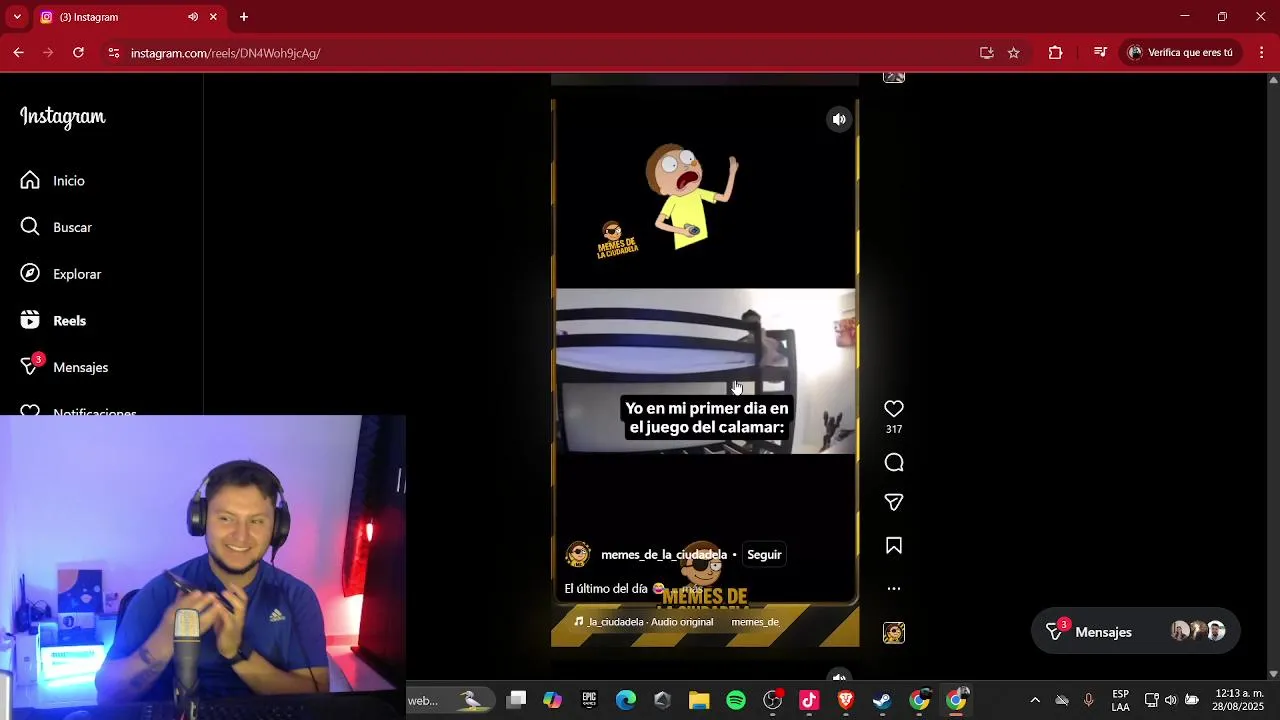Image resolution: width=1280 pixels, height=720 pixels.
Task: Show hidden system tray icons
Action: click(x=1035, y=700)
